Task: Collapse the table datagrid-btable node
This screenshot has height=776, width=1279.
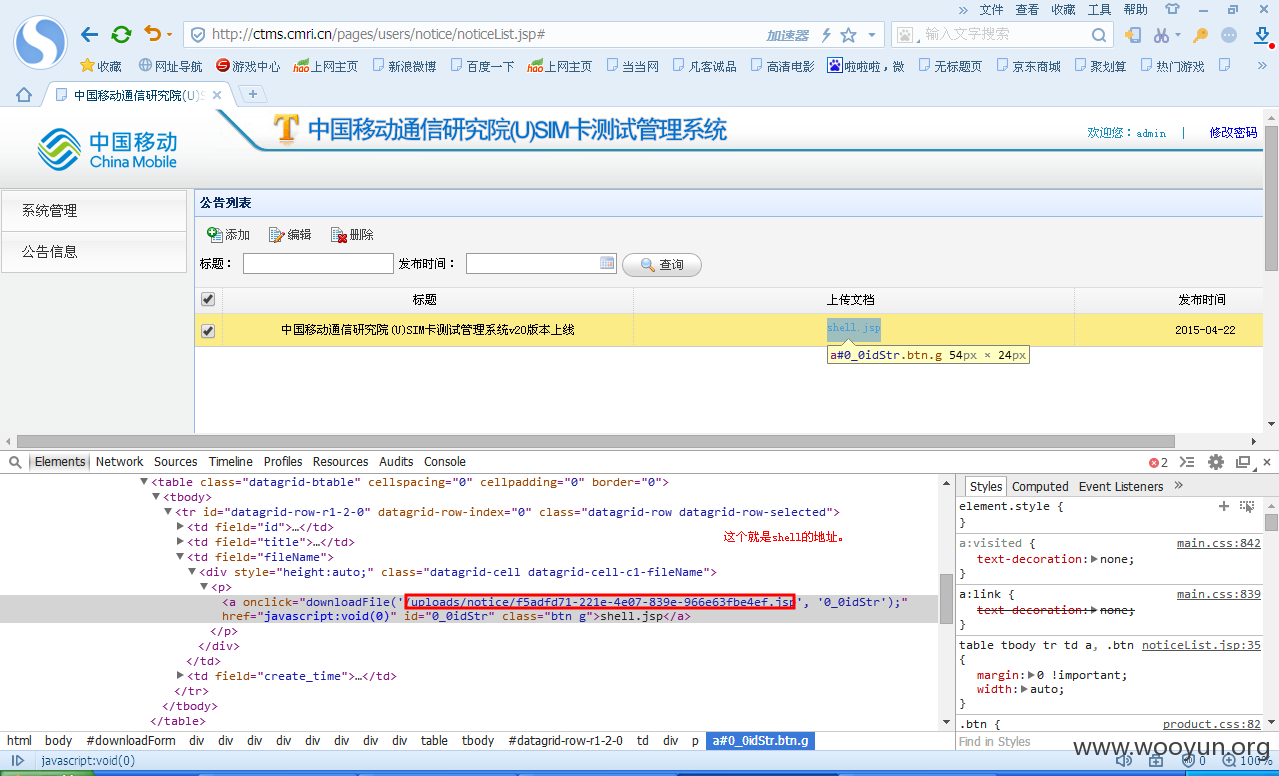Action: (144, 482)
